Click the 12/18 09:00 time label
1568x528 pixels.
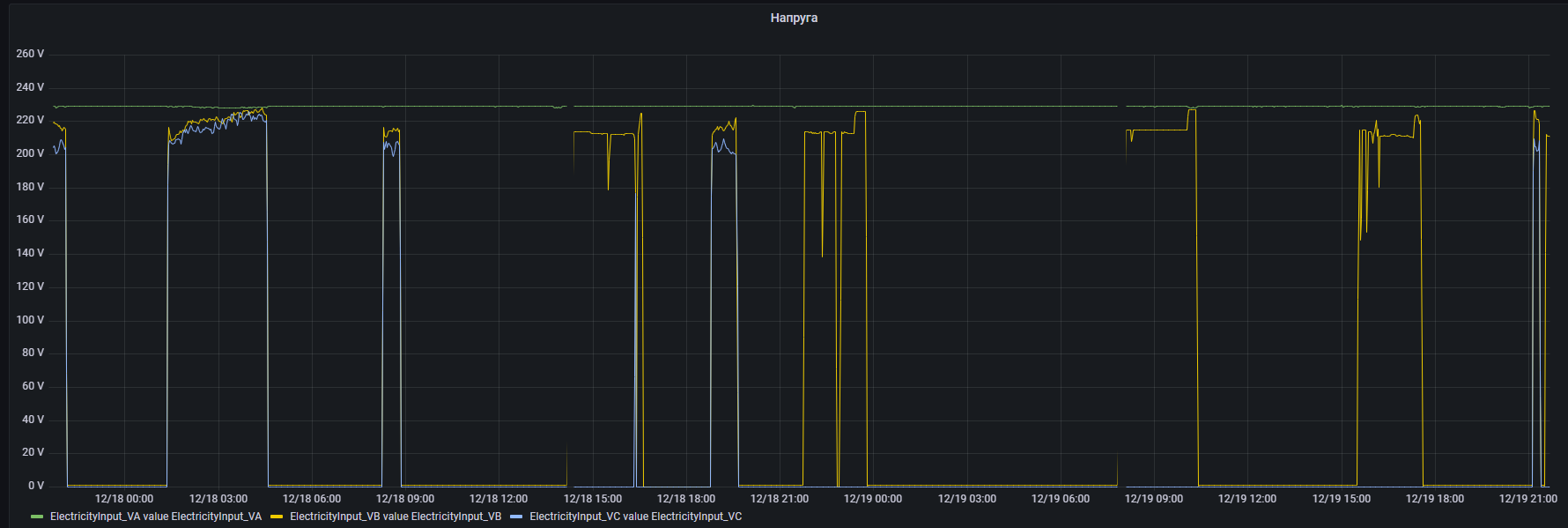click(x=405, y=499)
